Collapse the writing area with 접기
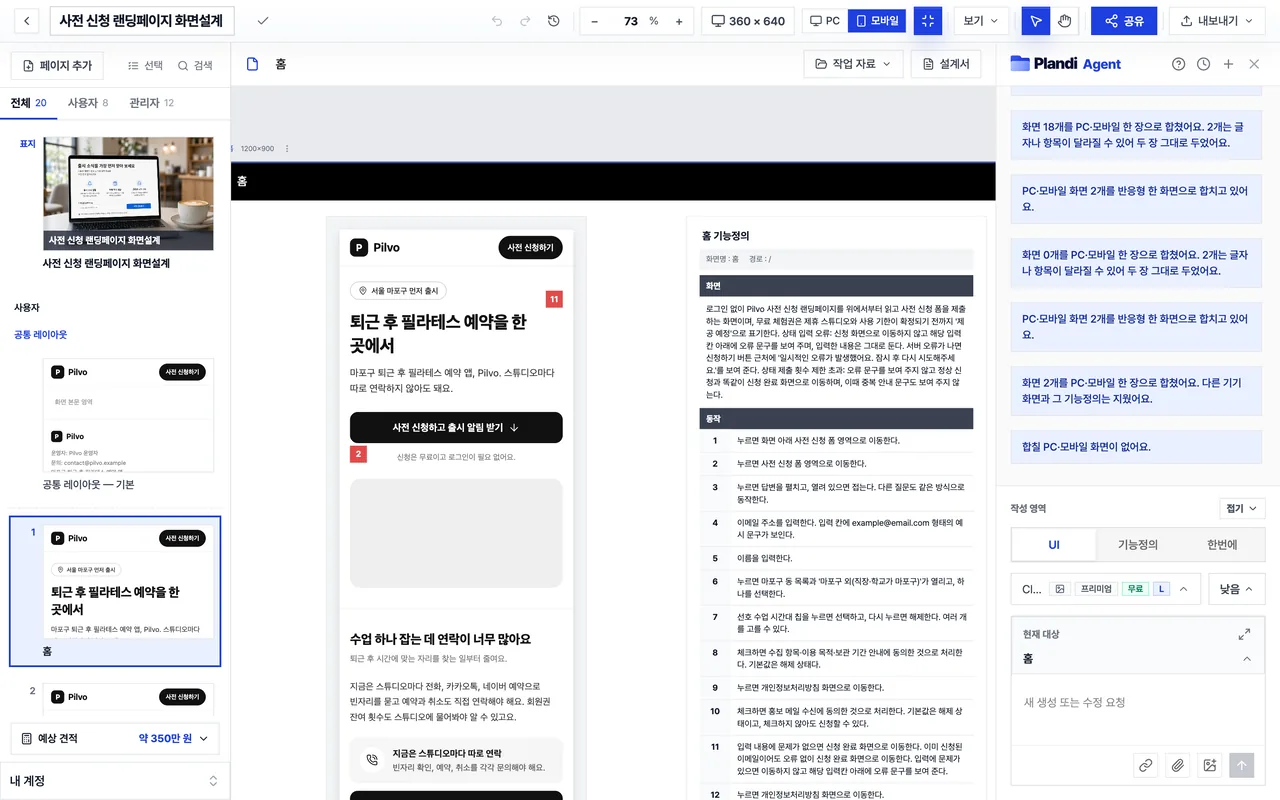1280x800 pixels. click(x=1243, y=508)
